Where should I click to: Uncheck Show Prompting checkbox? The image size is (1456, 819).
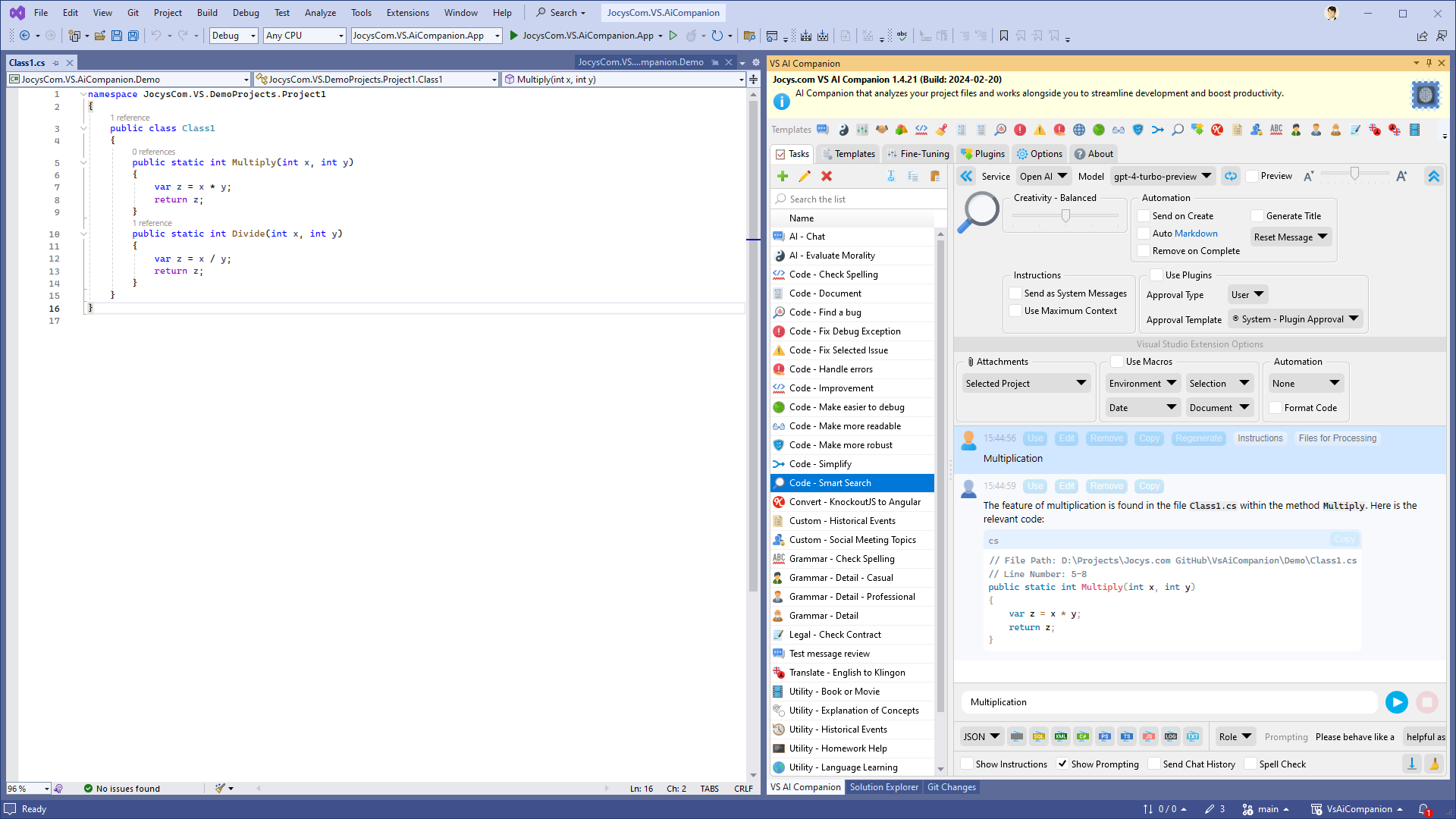(x=1062, y=764)
